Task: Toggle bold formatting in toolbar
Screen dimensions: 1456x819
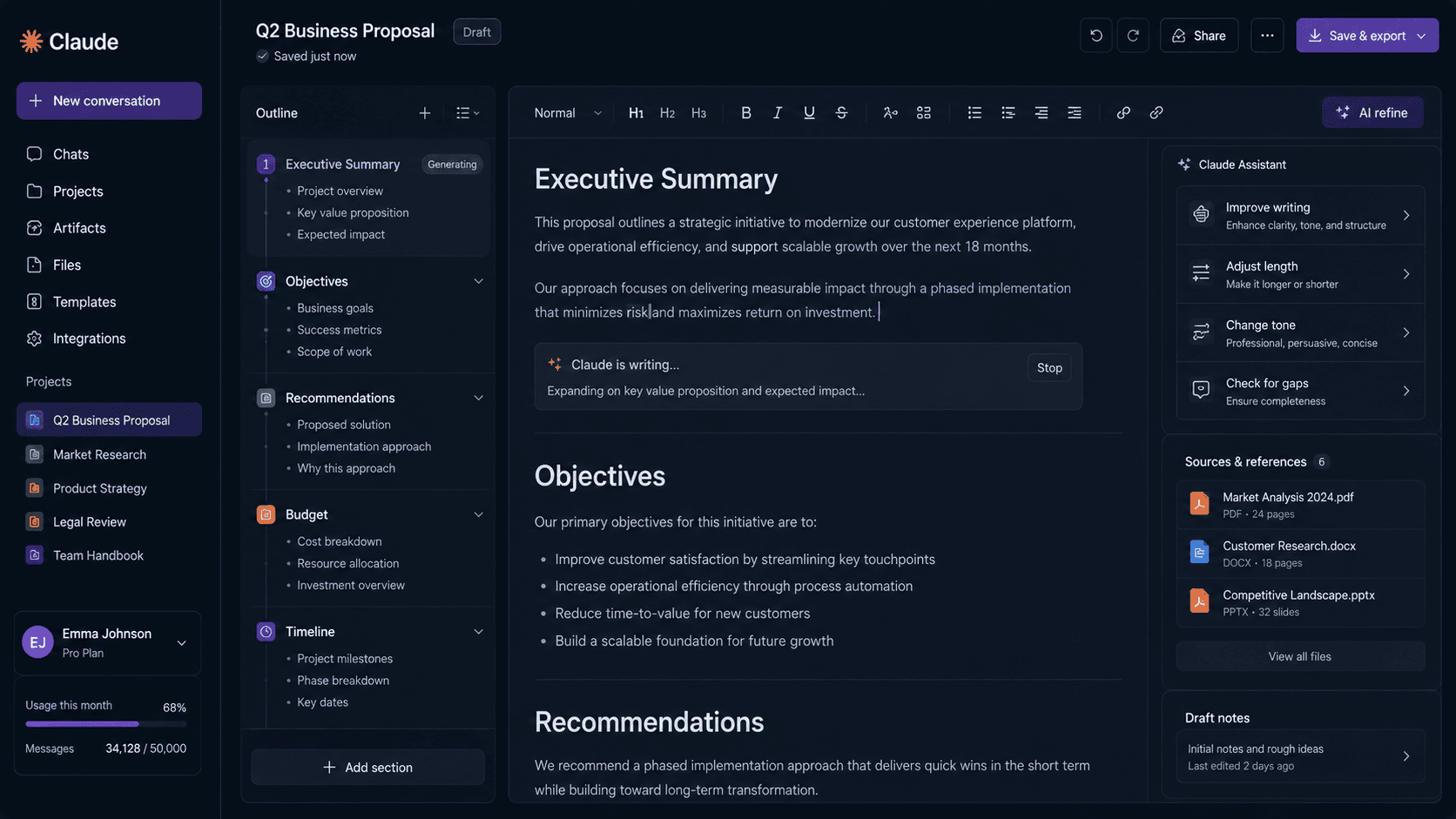Action: pos(745,112)
